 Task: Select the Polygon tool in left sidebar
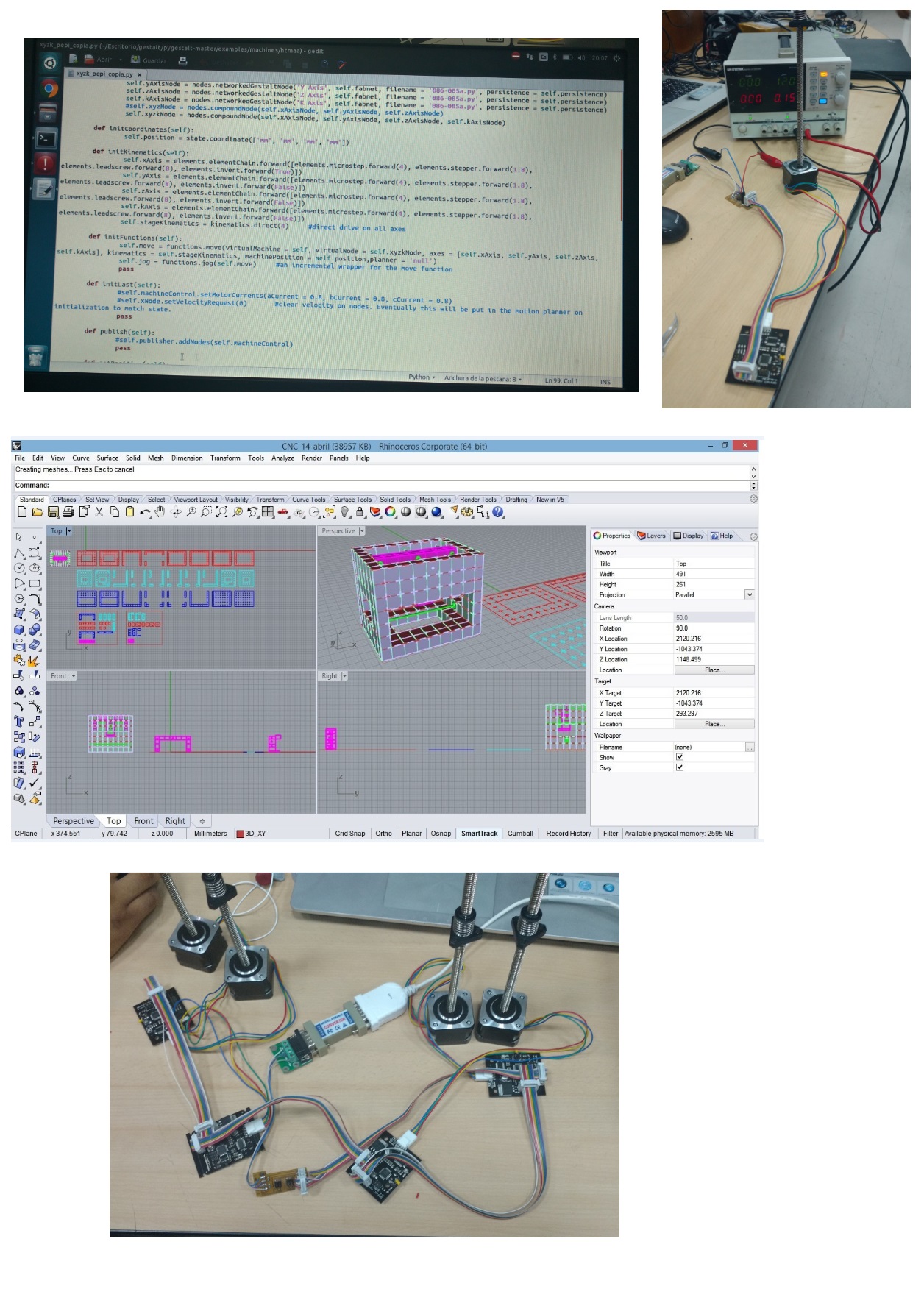pyautogui.click(x=19, y=599)
